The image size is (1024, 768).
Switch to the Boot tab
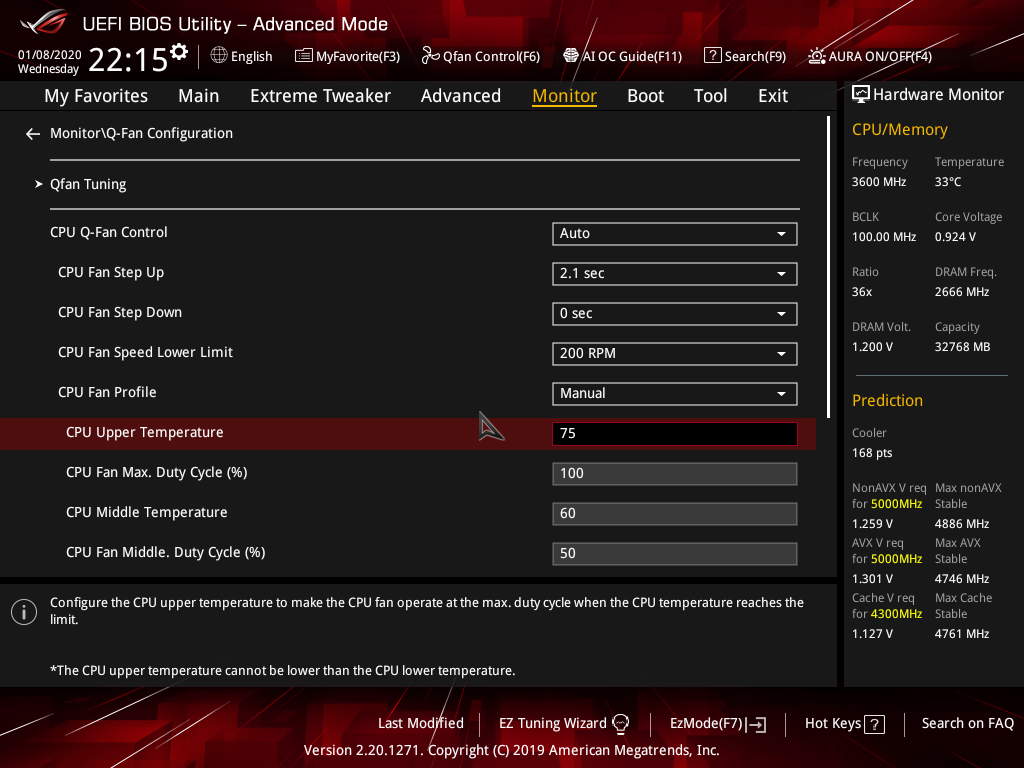[645, 96]
